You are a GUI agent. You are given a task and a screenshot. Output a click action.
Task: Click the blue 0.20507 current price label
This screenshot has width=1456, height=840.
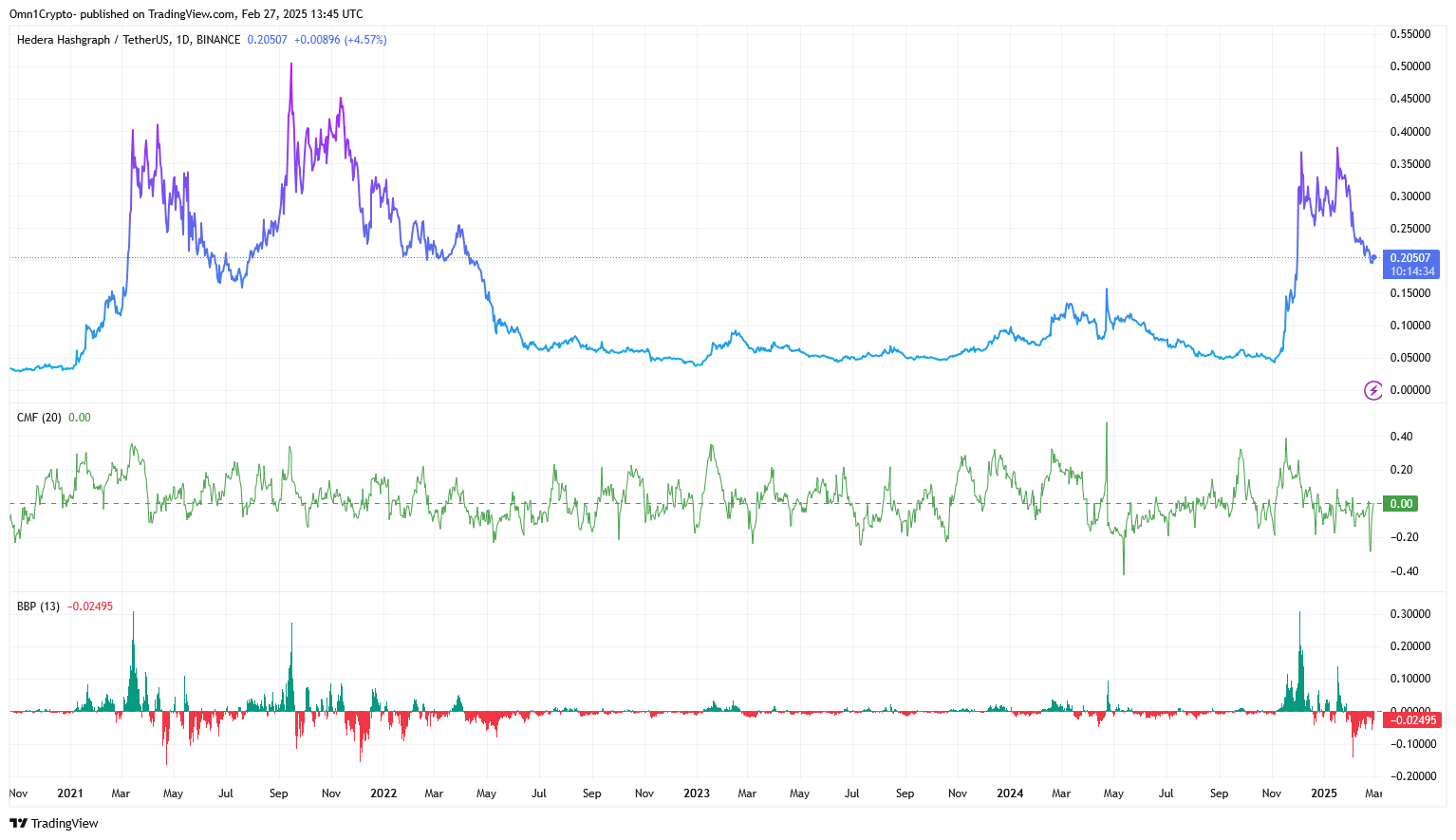(1412, 257)
